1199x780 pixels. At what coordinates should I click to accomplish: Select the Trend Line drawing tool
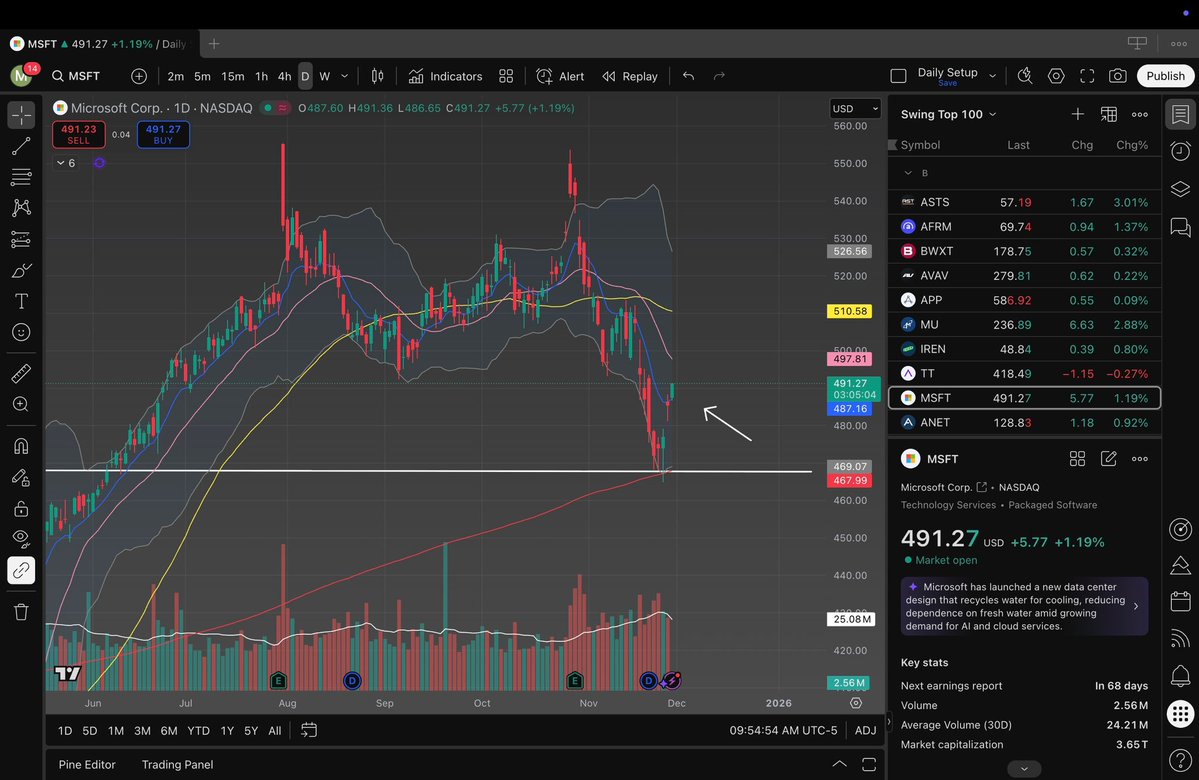[x=21, y=146]
